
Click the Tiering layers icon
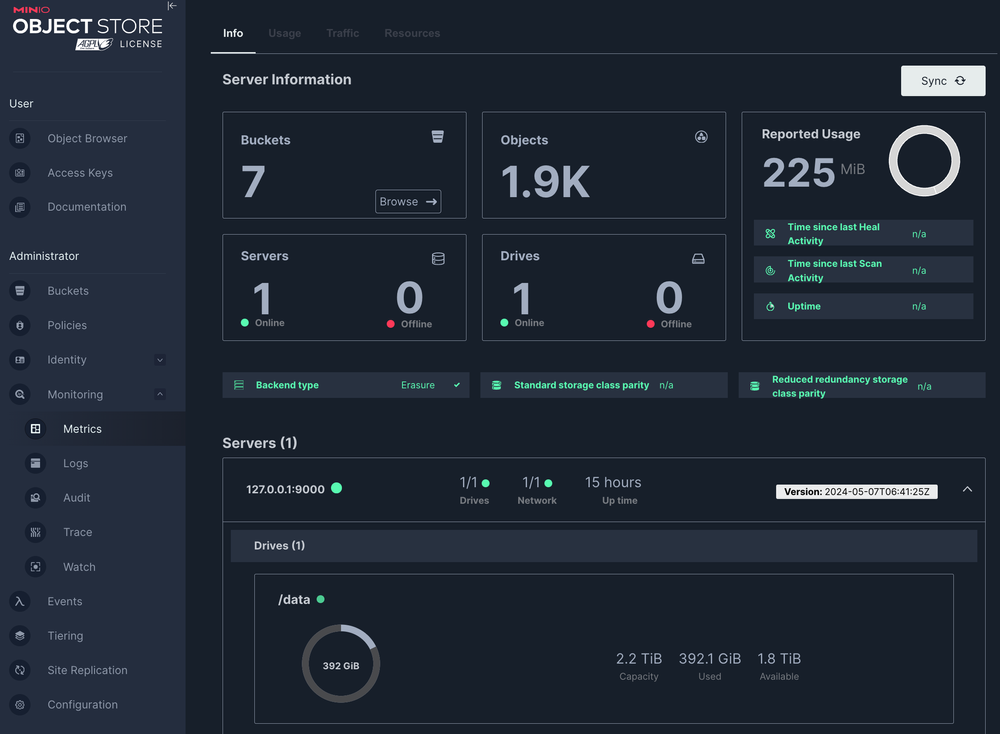[x=19, y=636]
